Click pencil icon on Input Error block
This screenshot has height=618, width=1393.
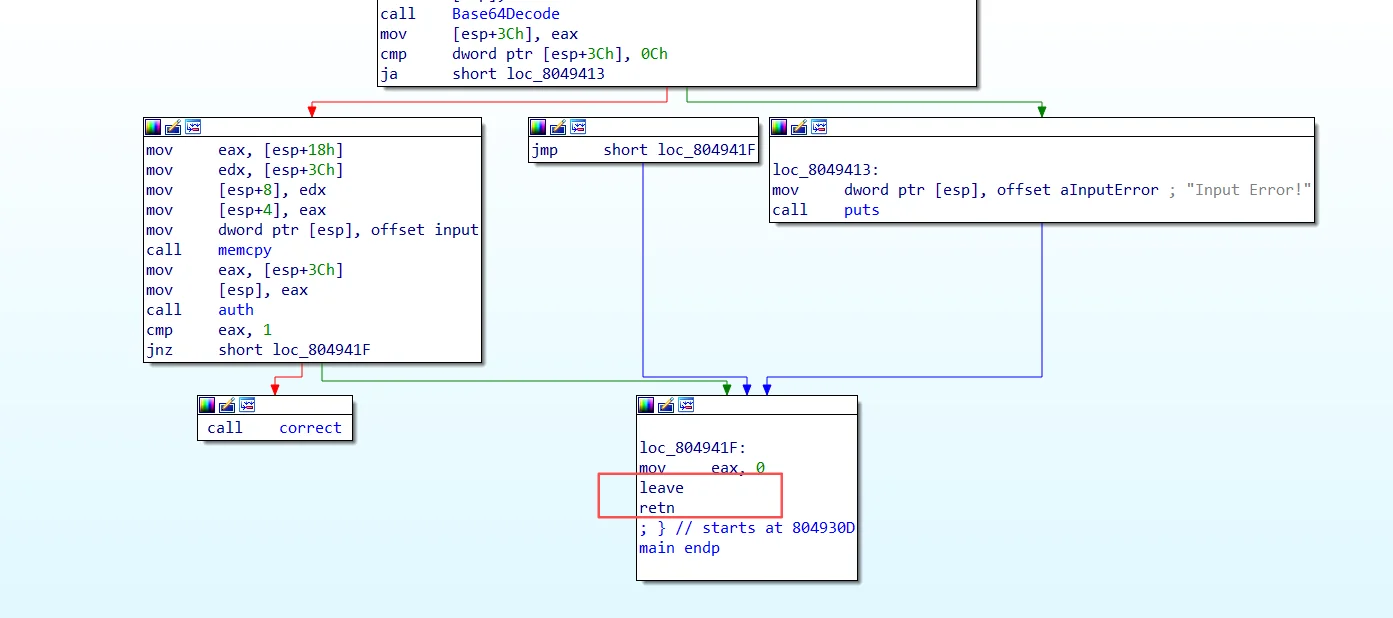pos(799,127)
